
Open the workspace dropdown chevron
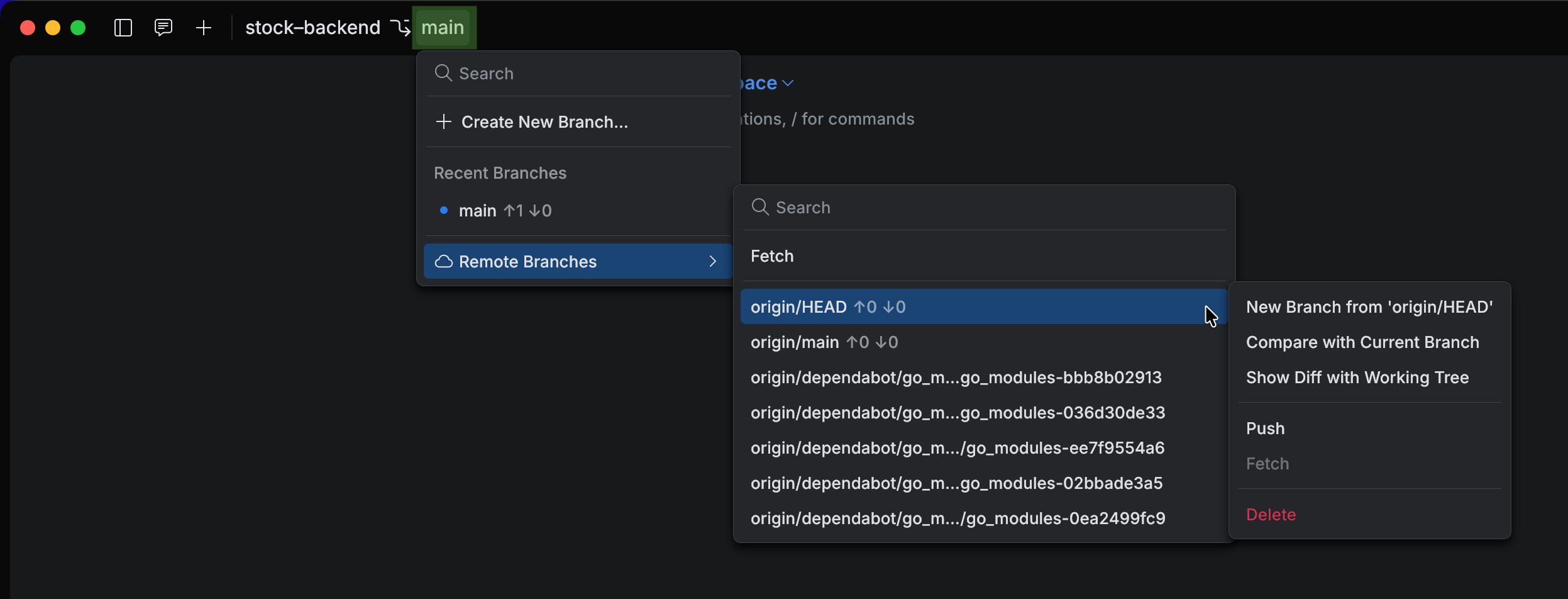[788, 83]
